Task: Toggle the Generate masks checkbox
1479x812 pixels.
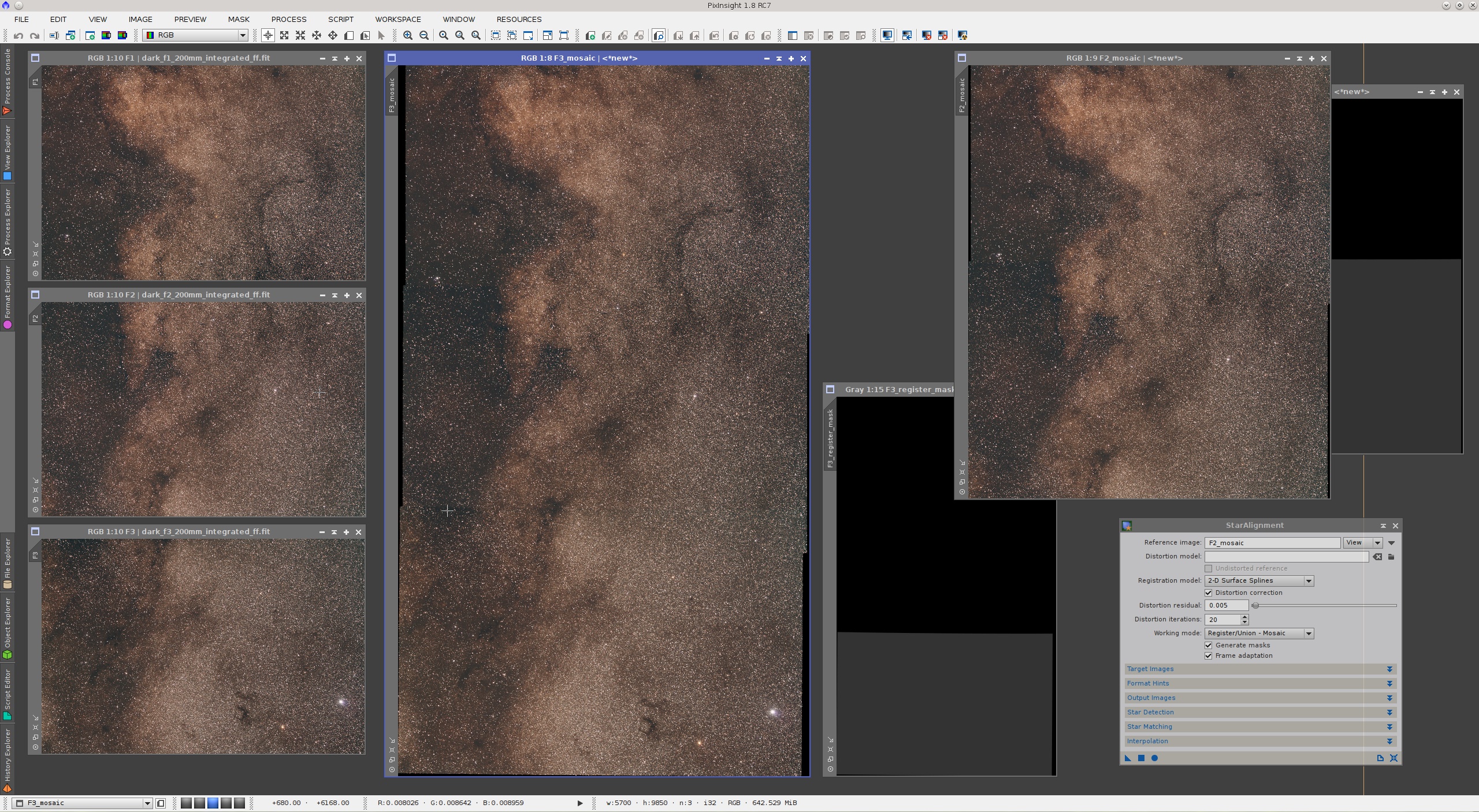Action: [x=1208, y=645]
